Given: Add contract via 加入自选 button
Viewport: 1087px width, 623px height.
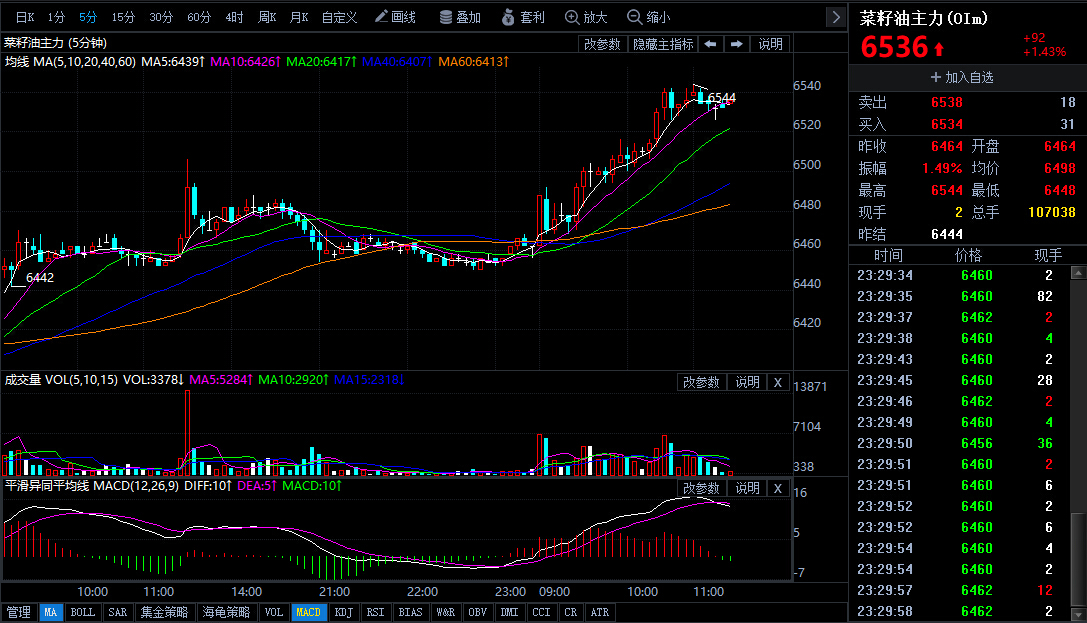Looking at the screenshot, I should [x=962, y=78].
